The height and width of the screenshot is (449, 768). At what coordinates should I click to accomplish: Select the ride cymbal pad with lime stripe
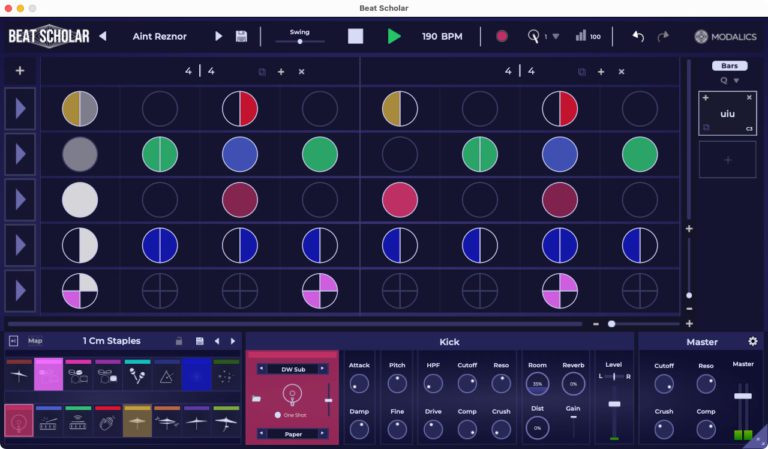click(226, 421)
